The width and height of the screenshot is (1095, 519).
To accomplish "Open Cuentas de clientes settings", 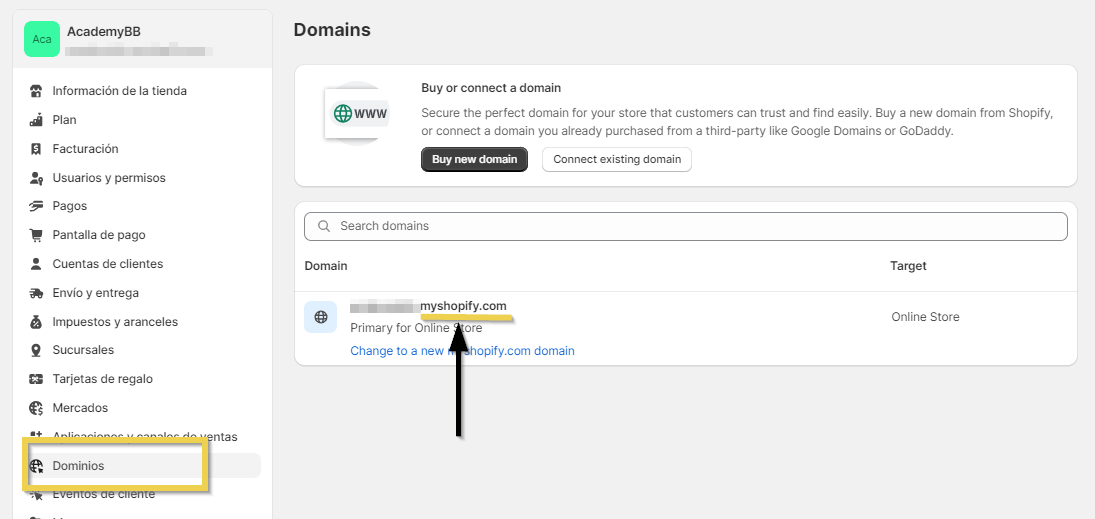I will 107,264.
